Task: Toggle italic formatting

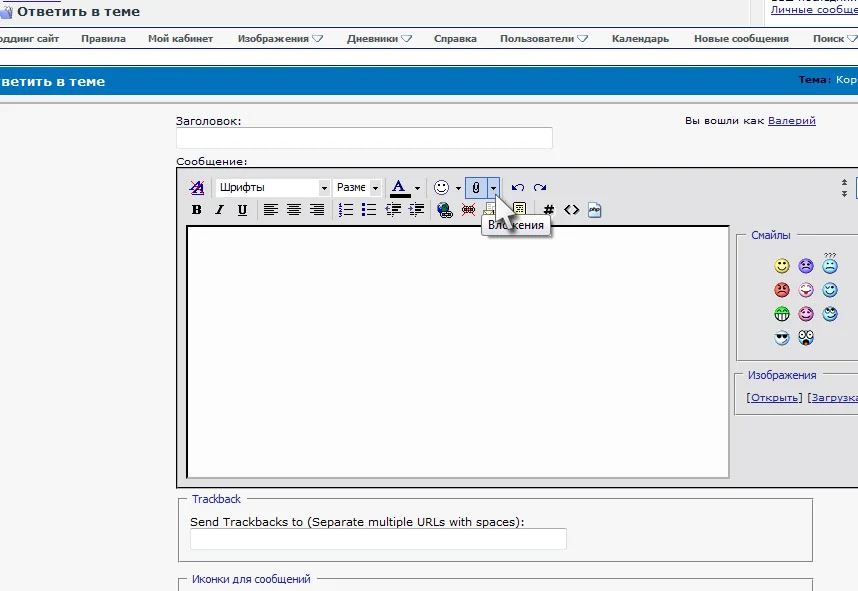Action: (x=220, y=210)
